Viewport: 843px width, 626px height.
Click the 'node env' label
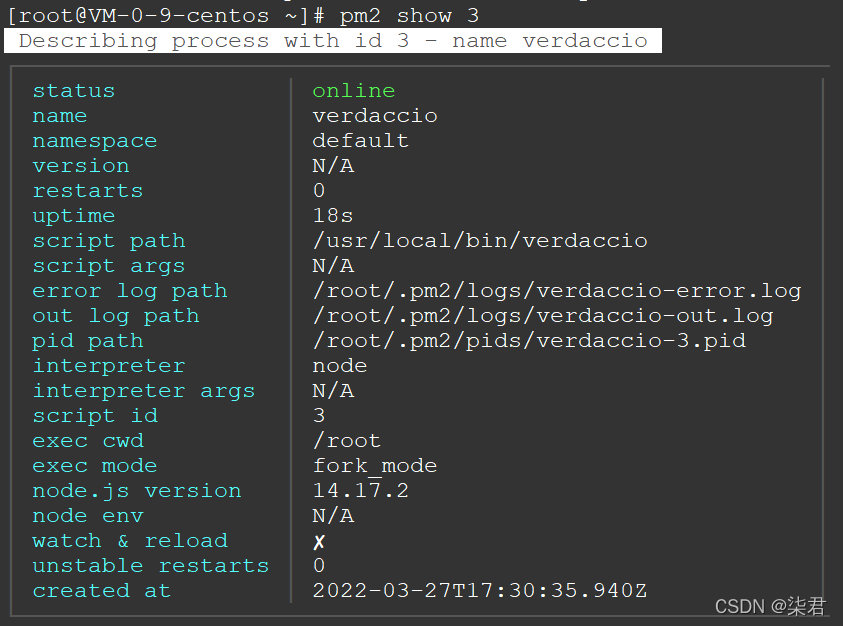pos(88,516)
